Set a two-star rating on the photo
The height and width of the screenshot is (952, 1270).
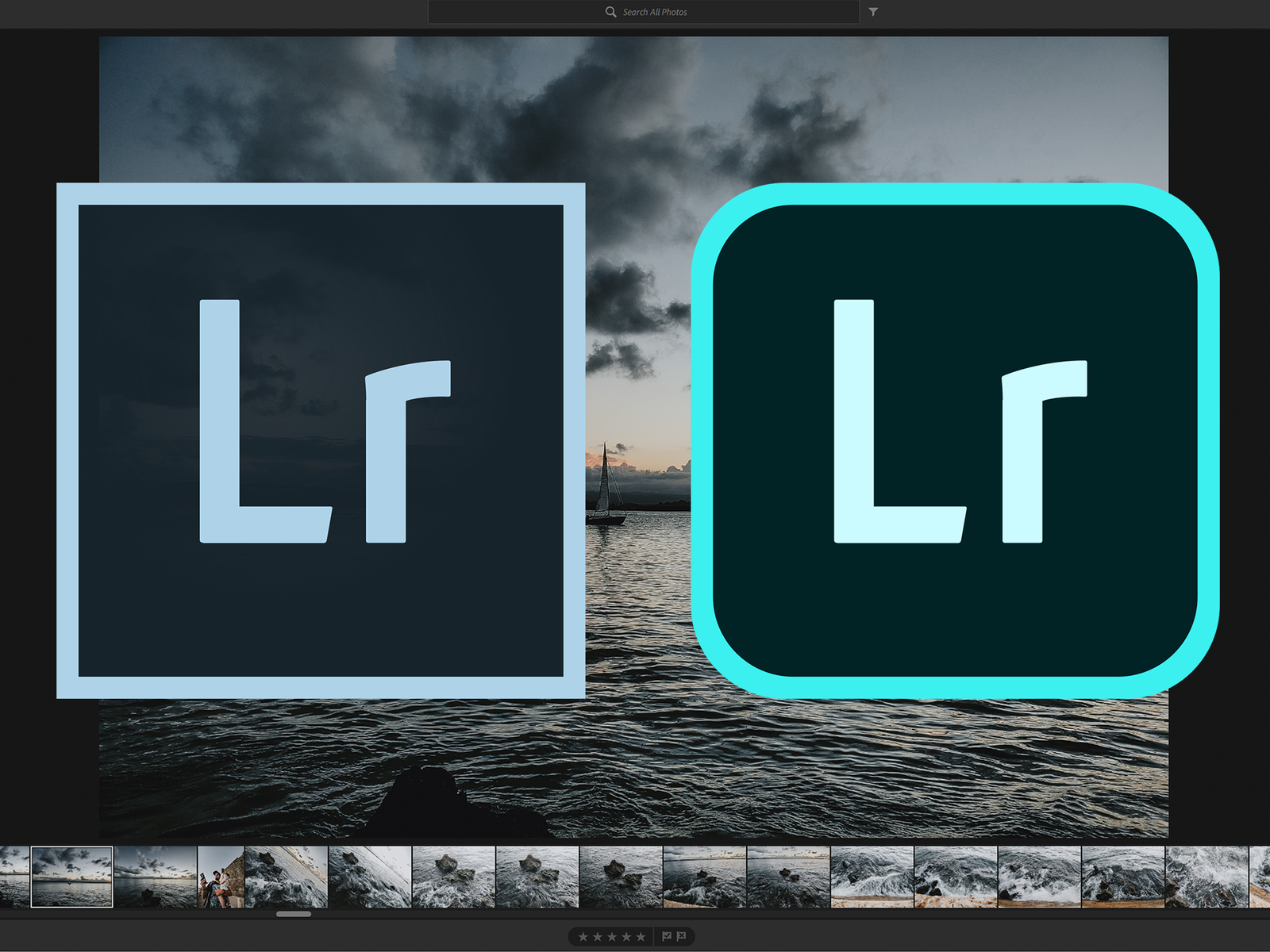(598, 937)
